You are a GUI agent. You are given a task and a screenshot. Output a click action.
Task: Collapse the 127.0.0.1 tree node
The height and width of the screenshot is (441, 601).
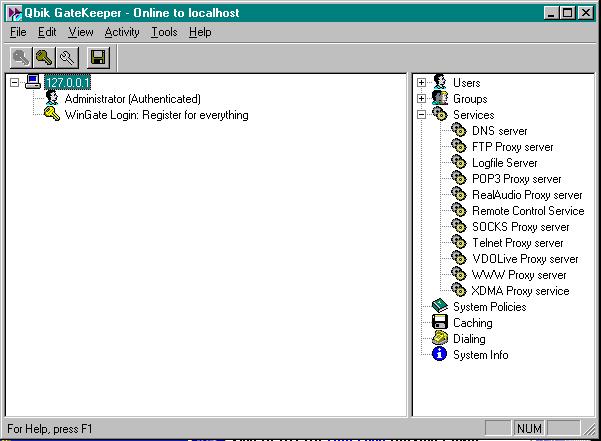coord(14,82)
